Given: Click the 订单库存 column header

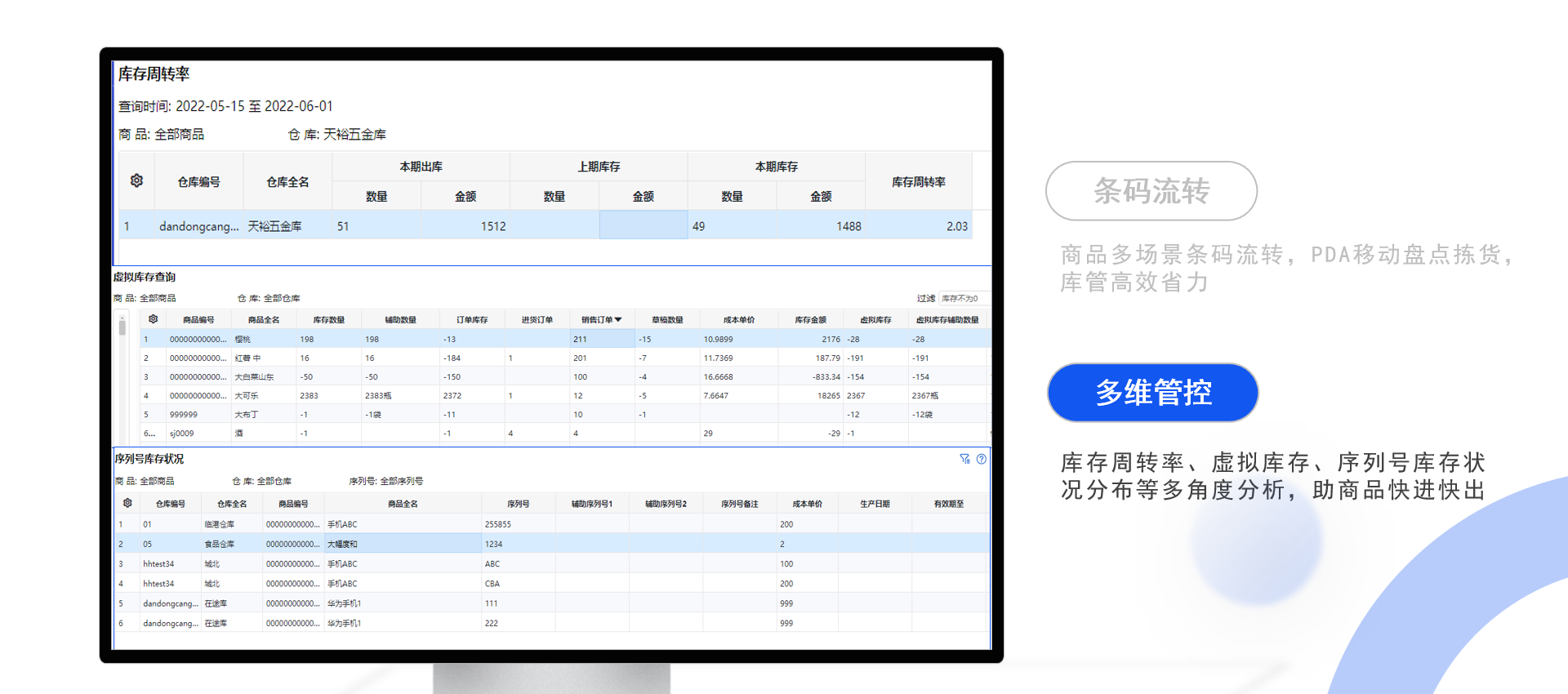Looking at the screenshot, I should point(472,320).
